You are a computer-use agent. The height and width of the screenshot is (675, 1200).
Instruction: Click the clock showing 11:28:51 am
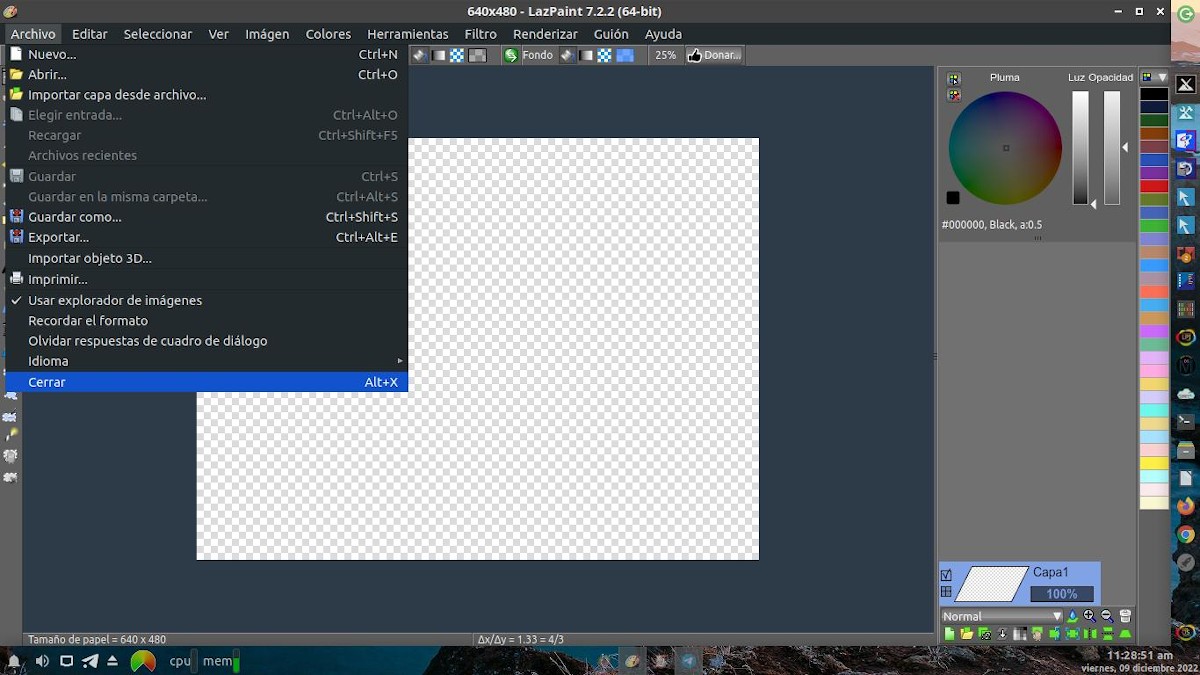tap(1140, 655)
